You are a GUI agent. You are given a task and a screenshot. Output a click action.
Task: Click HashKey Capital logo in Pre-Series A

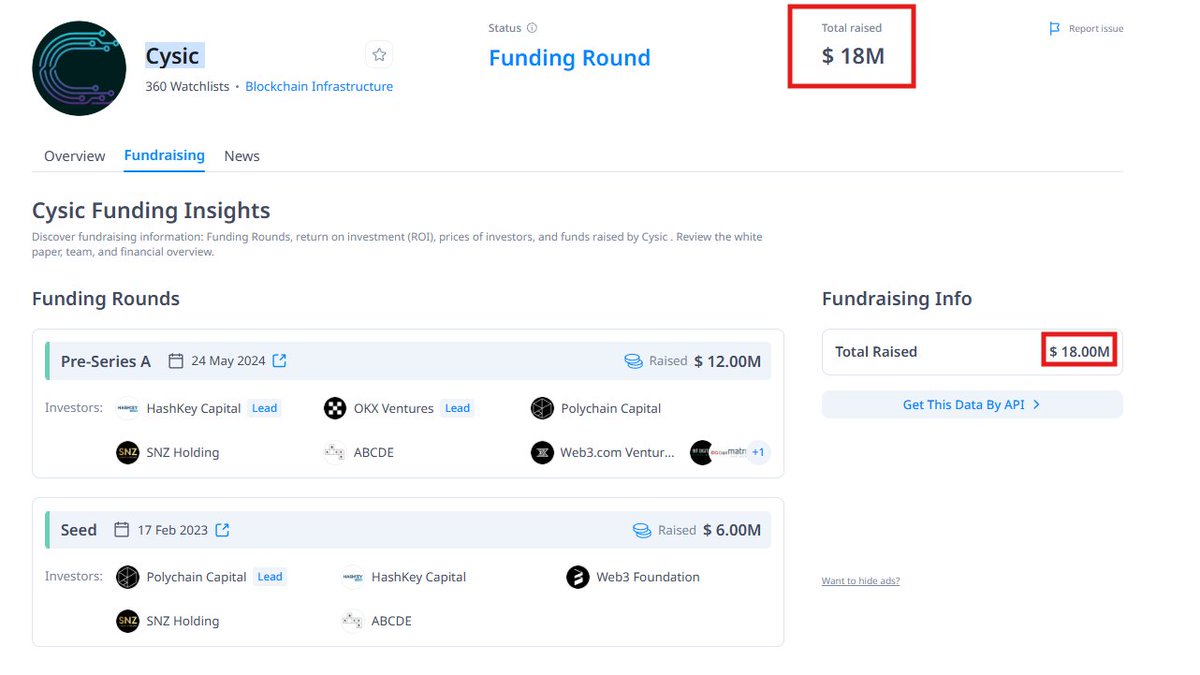click(x=127, y=408)
